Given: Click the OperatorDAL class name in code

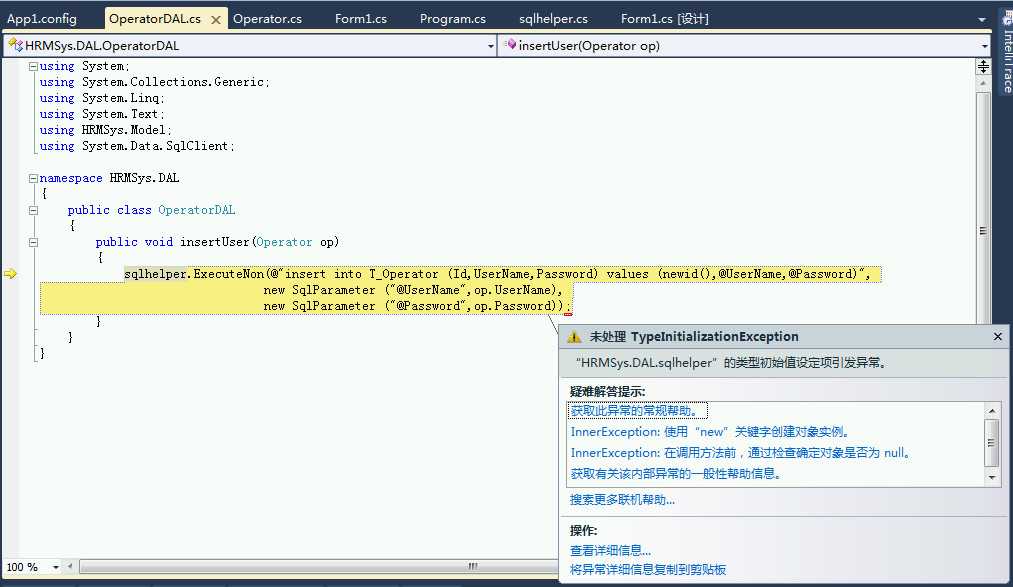Looking at the screenshot, I should coord(196,210).
